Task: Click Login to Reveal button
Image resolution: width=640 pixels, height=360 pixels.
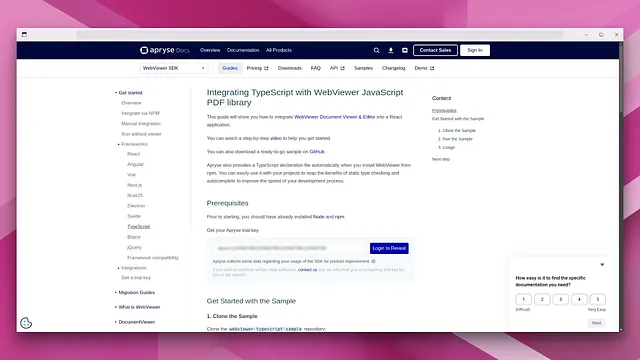Action: coord(389,248)
